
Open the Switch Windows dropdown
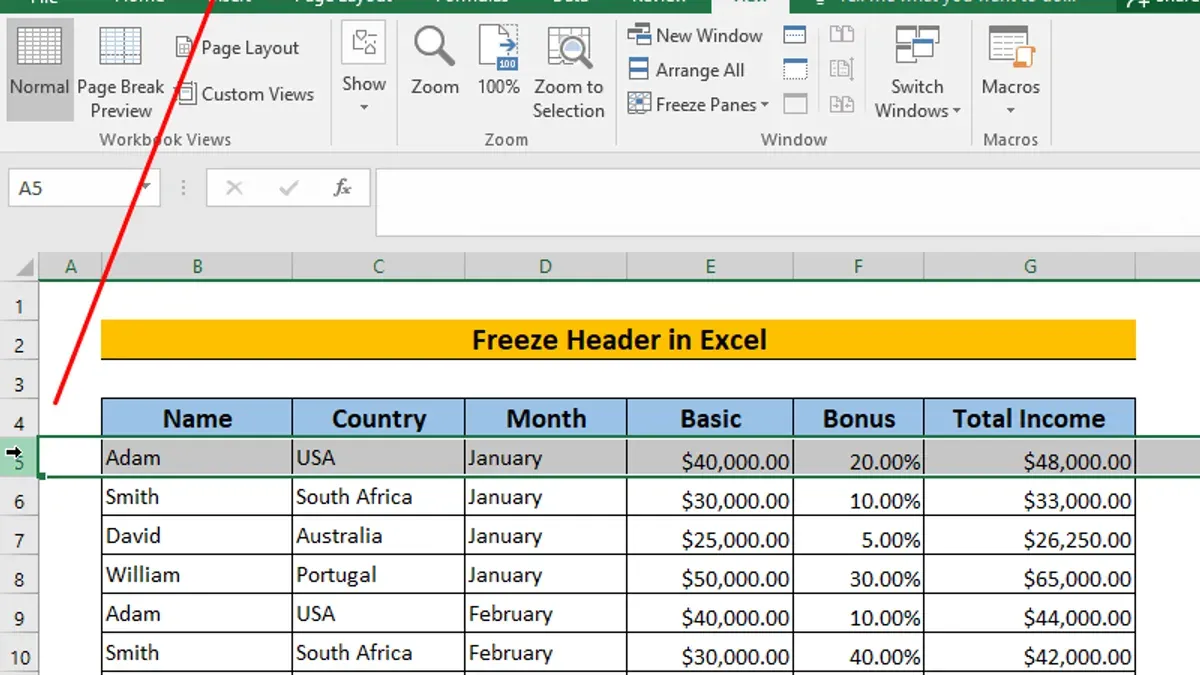(x=917, y=72)
